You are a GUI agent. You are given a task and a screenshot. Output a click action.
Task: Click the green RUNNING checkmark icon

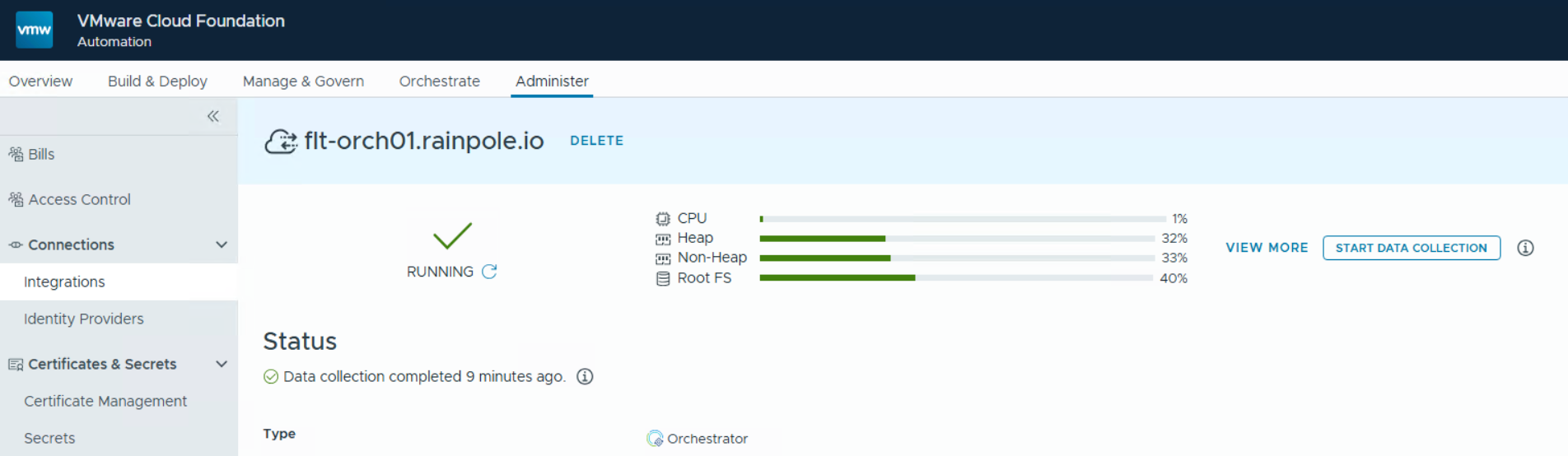click(x=452, y=236)
